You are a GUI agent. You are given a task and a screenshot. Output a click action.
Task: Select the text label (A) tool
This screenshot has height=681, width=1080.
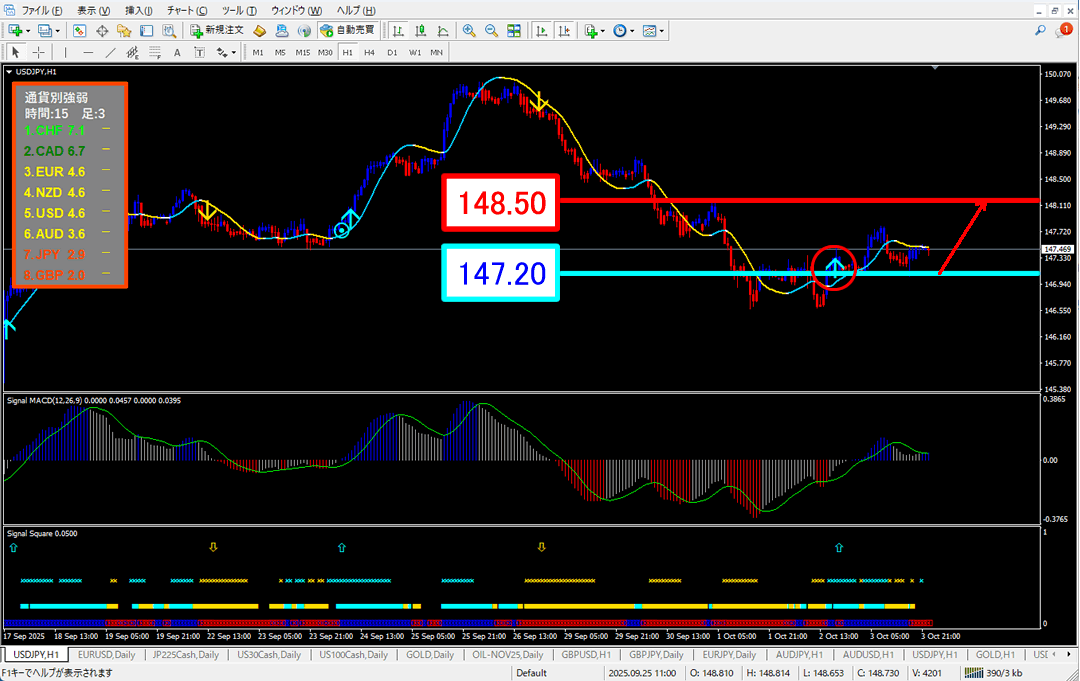177,52
